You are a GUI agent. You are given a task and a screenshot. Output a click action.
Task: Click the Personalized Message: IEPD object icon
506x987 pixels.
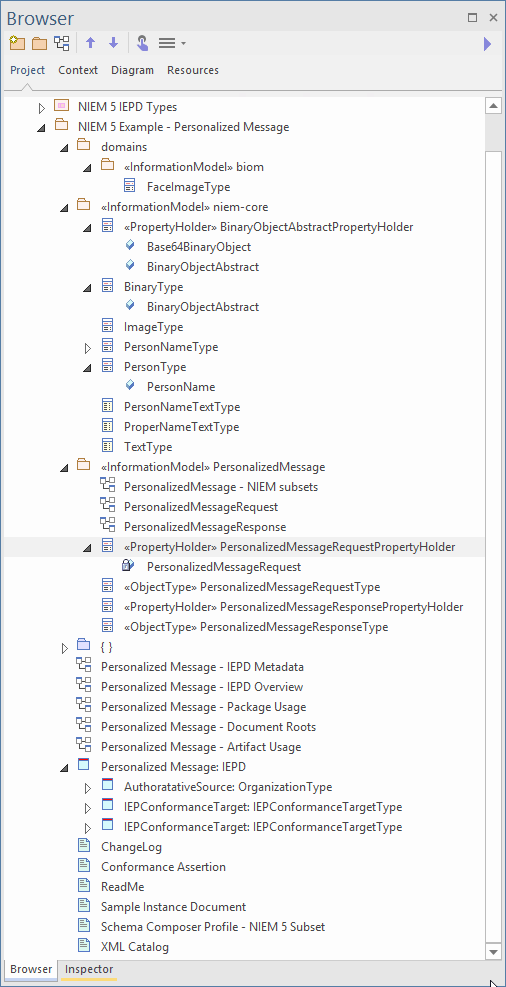pos(84,766)
